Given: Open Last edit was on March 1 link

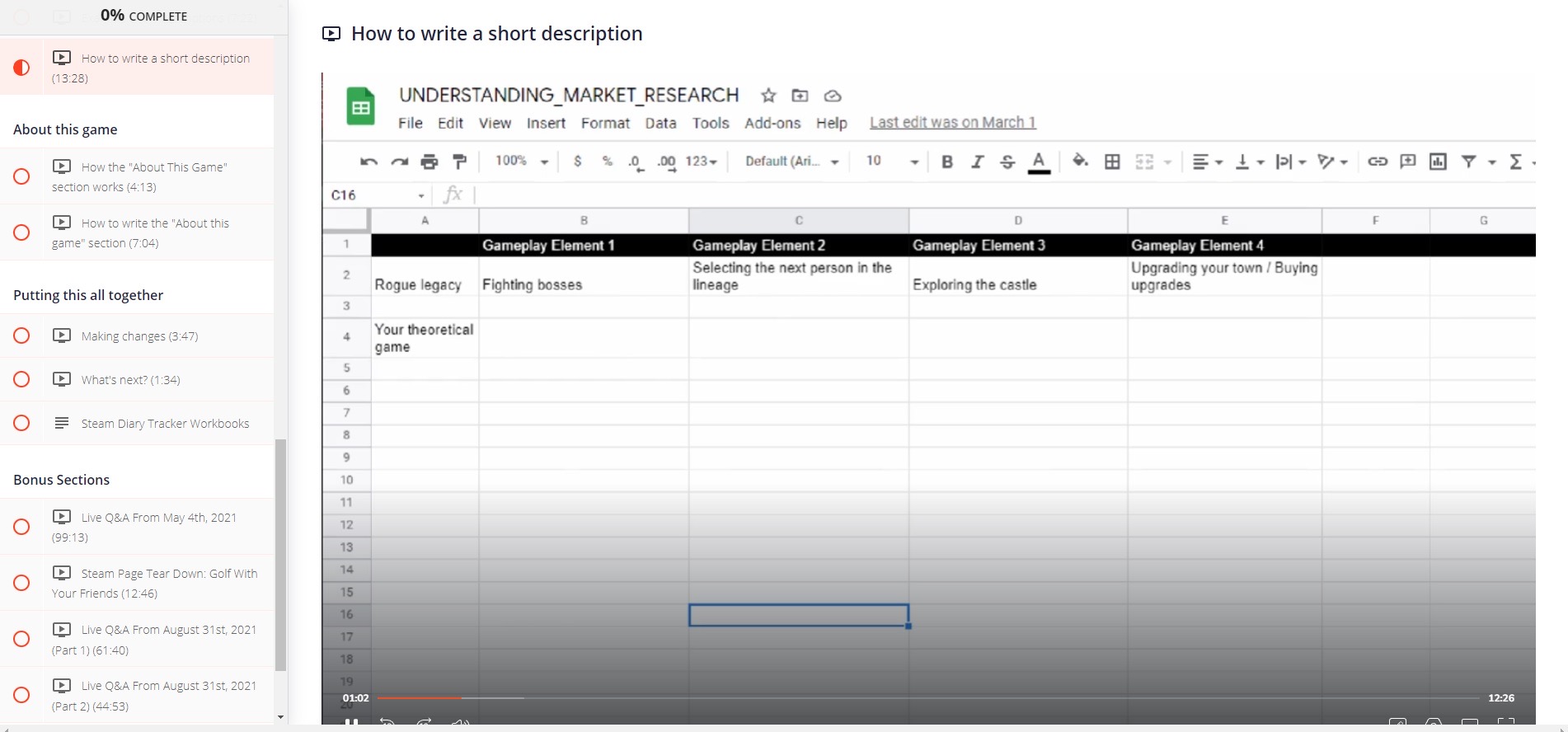Looking at the screenshot, I should (952, 122).
